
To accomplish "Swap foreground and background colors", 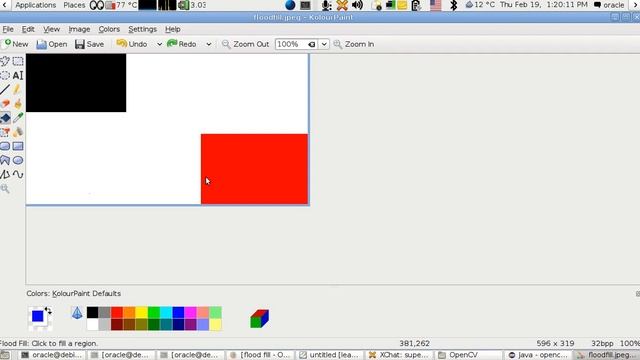I will click(x=48, y=311).
